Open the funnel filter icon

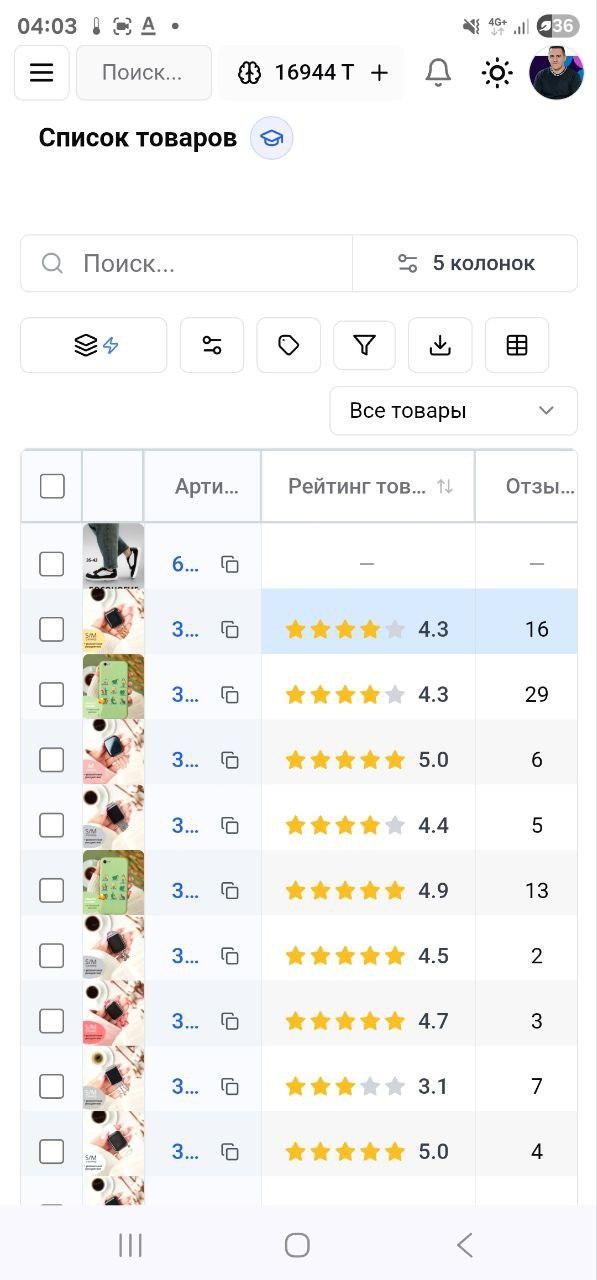pos(364,345)
